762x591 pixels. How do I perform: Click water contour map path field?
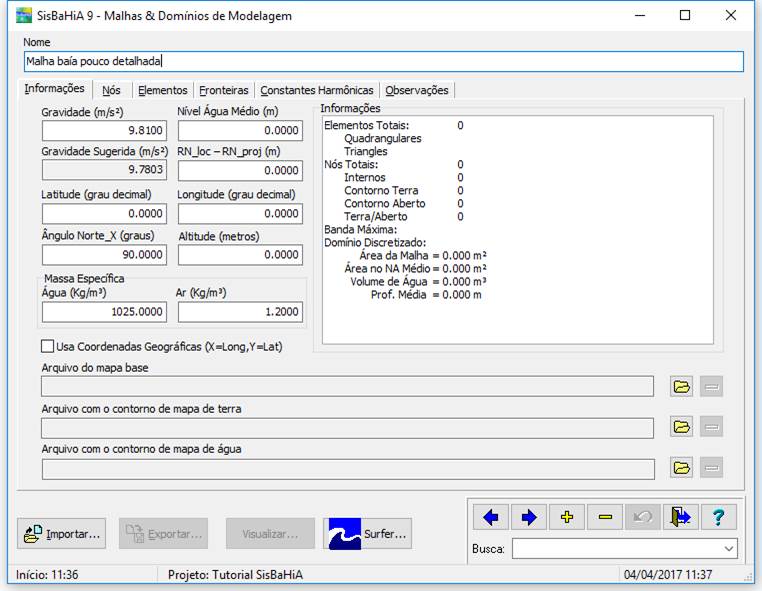(348, 469)
